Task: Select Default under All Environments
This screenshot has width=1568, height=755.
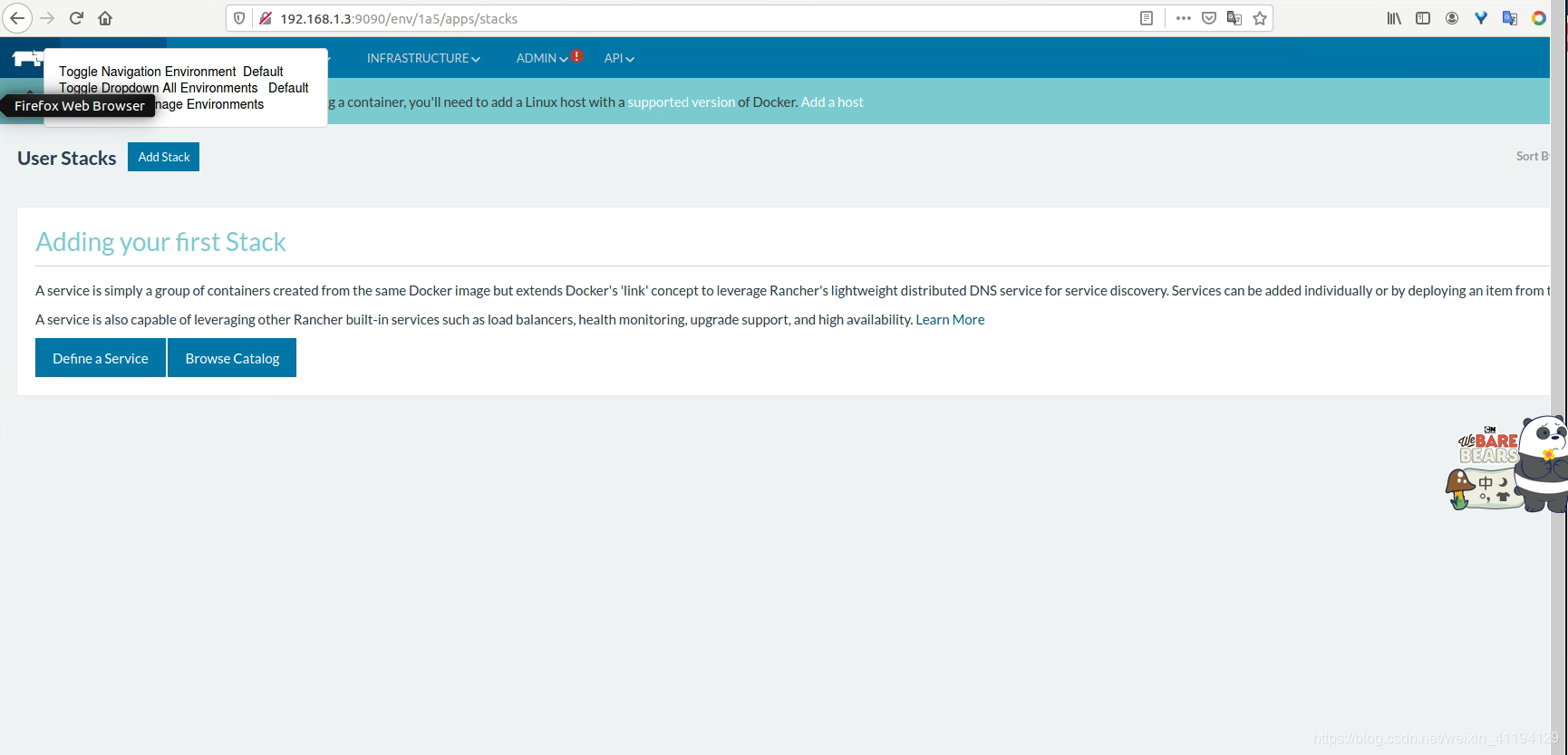Action: point(288,88)
